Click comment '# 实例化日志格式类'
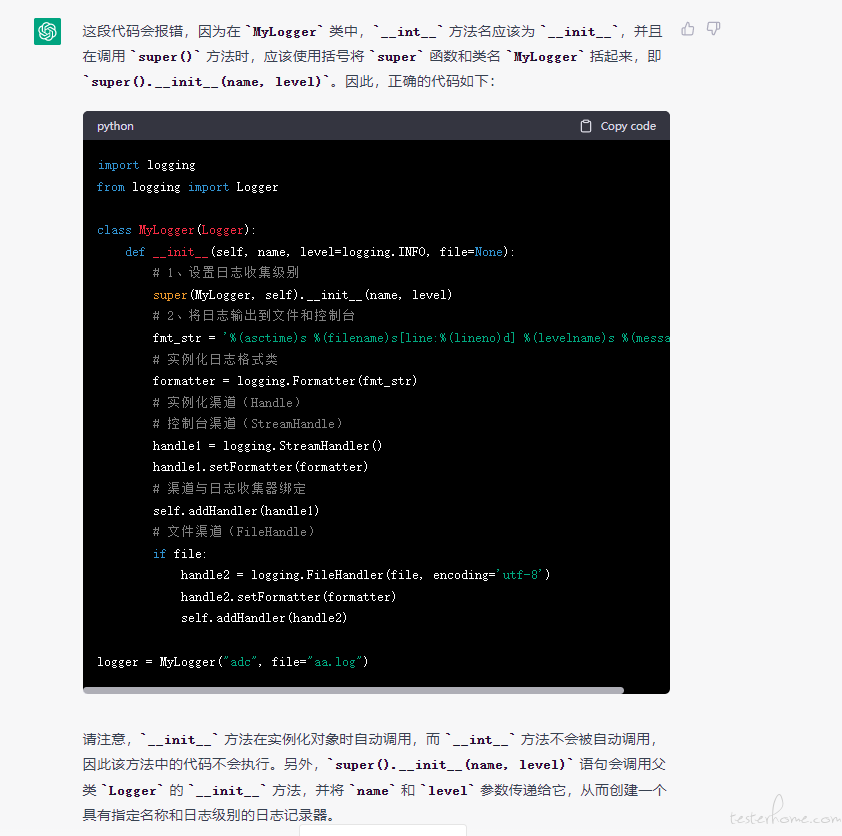The image size is (842, 836). click(215, 359)
